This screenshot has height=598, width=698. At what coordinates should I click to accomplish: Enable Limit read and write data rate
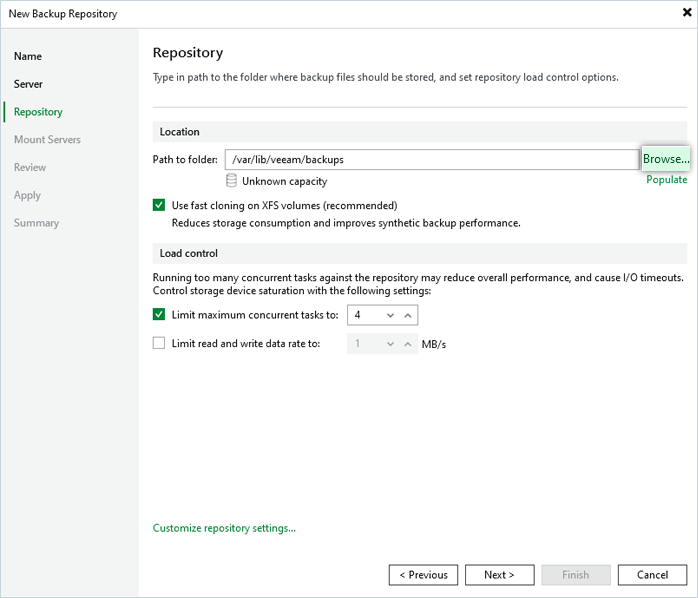tap(159, 344)
